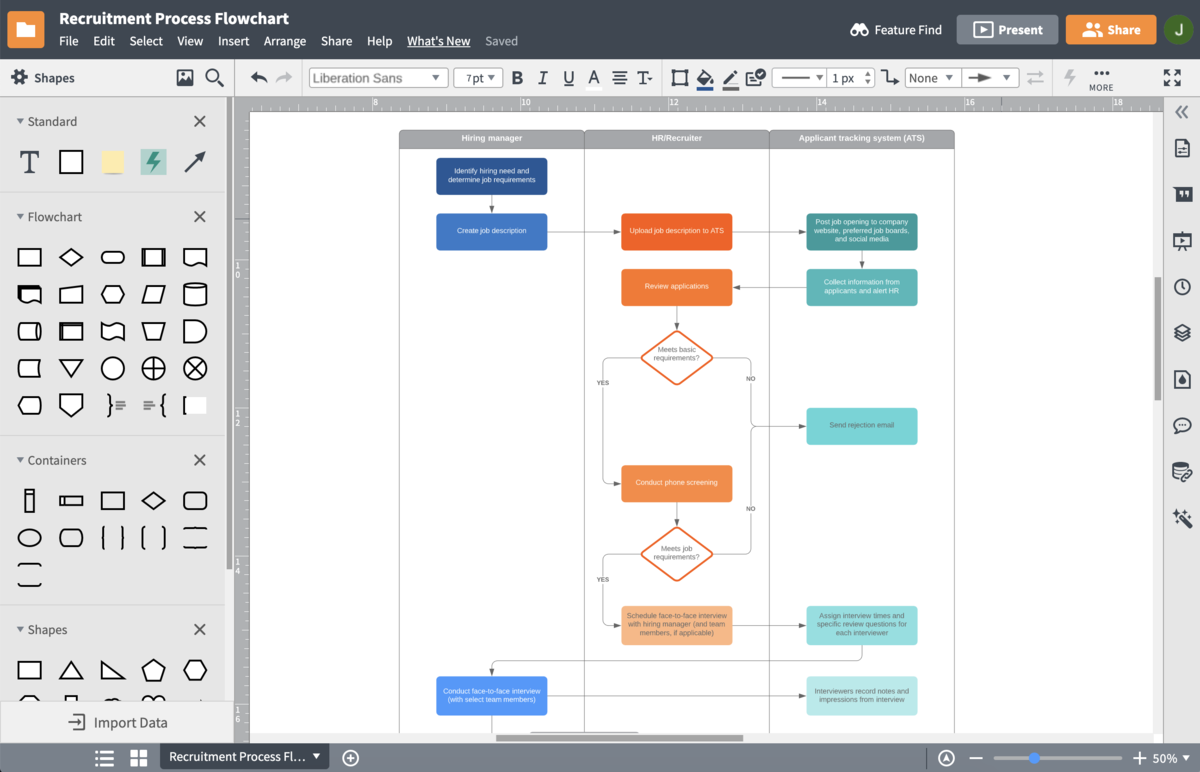This screenshot has width=1200, height=772.
Task: Open the Insert menu
Action: [x=233, y=41]
